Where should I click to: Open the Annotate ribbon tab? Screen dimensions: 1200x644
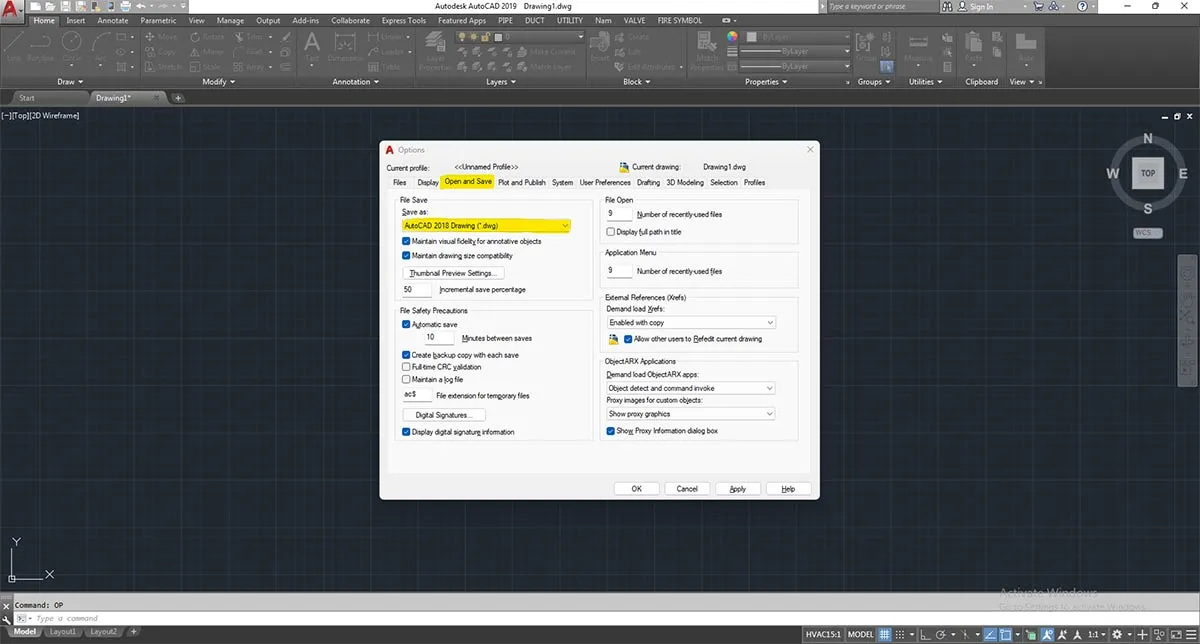click(112, 19)
